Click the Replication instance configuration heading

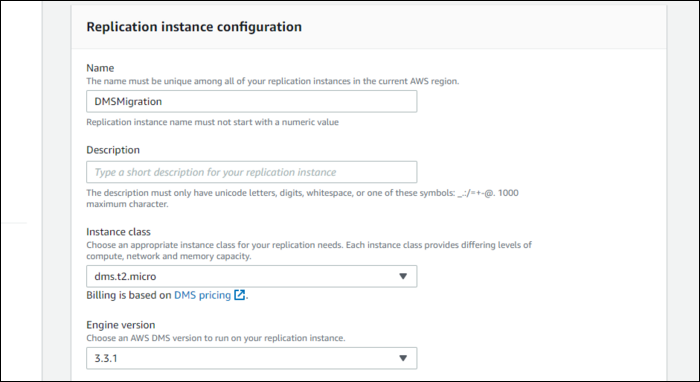tap(194, 27)
